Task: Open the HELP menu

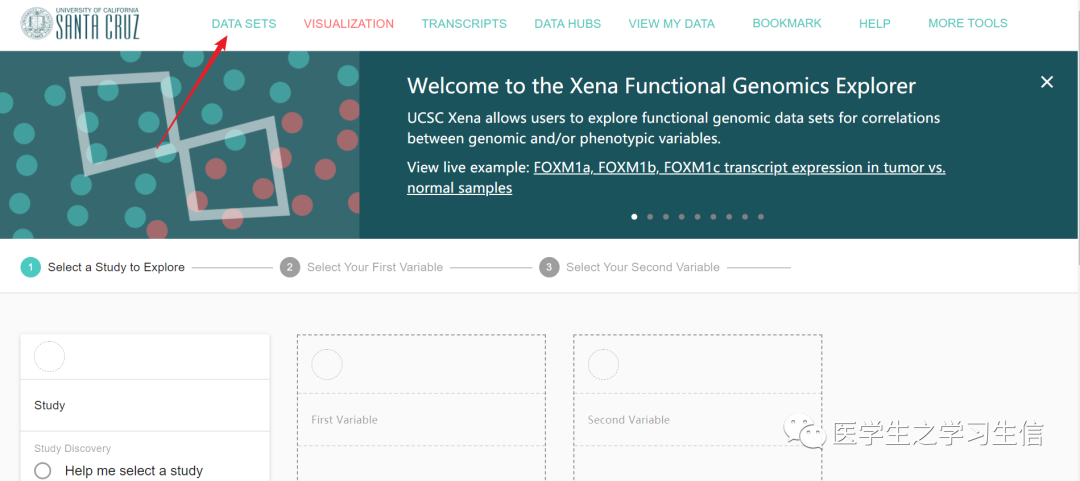Action: tap(875, 23)
